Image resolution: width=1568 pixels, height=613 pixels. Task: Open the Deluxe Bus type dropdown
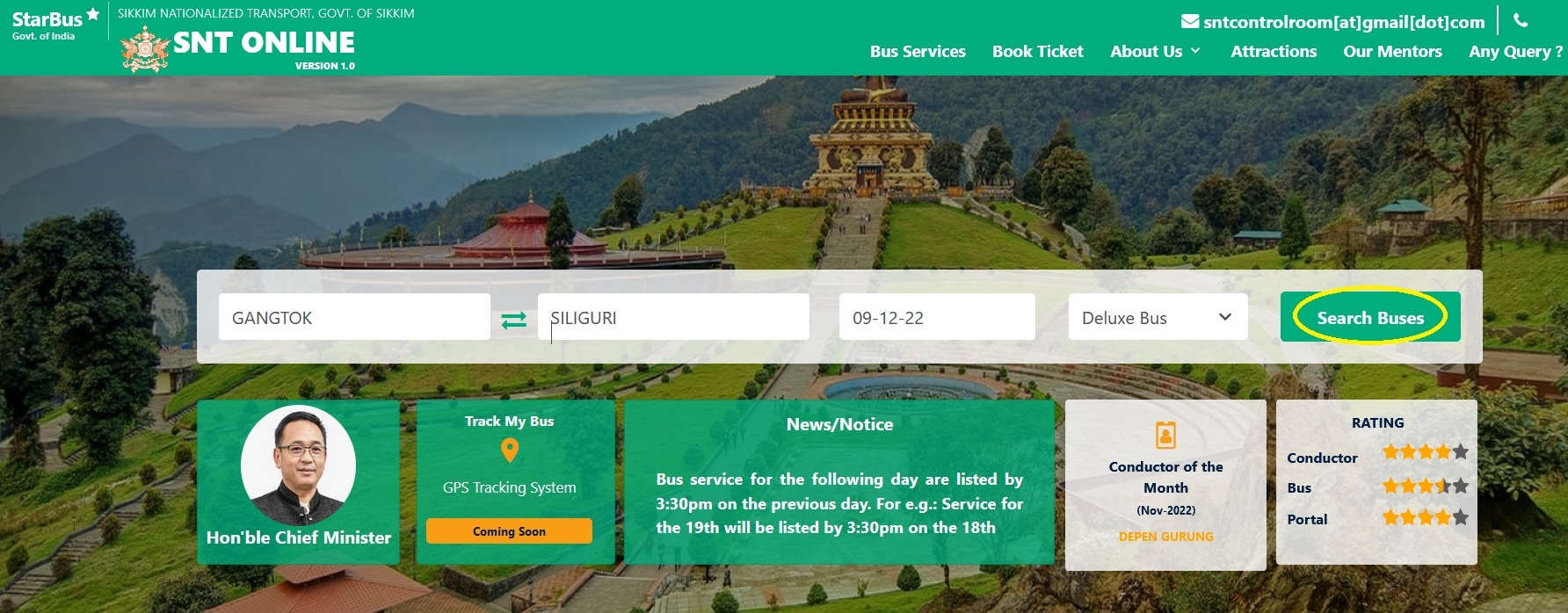pos(1158,317)
